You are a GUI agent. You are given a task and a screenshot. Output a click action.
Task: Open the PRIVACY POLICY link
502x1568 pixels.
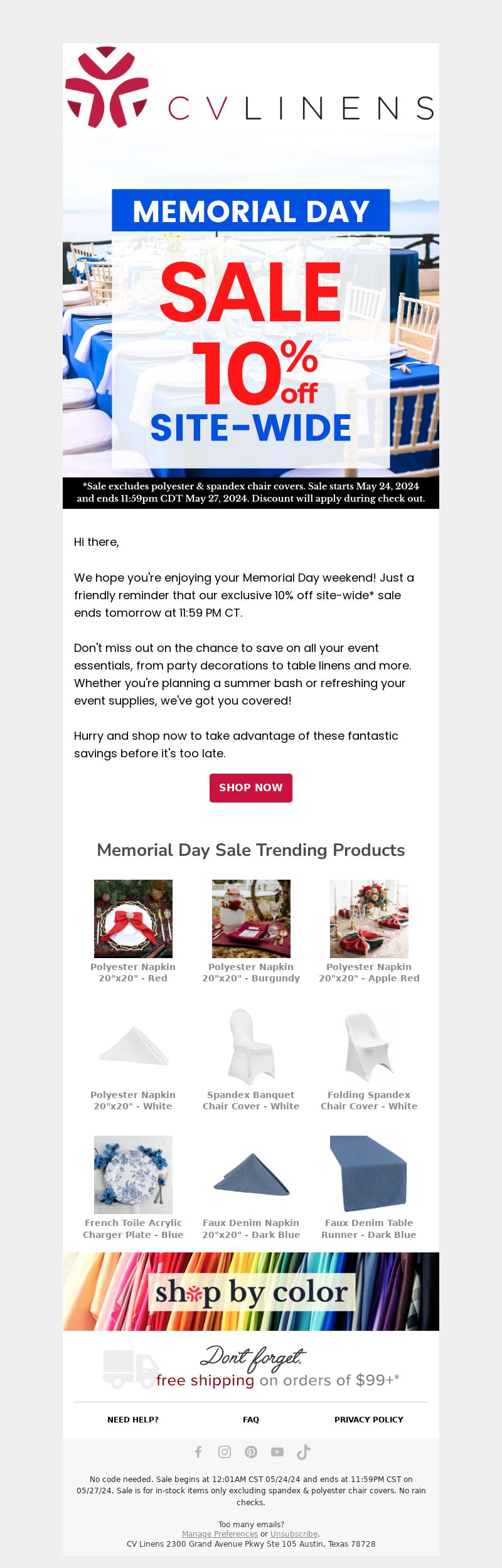(369, 1420)
